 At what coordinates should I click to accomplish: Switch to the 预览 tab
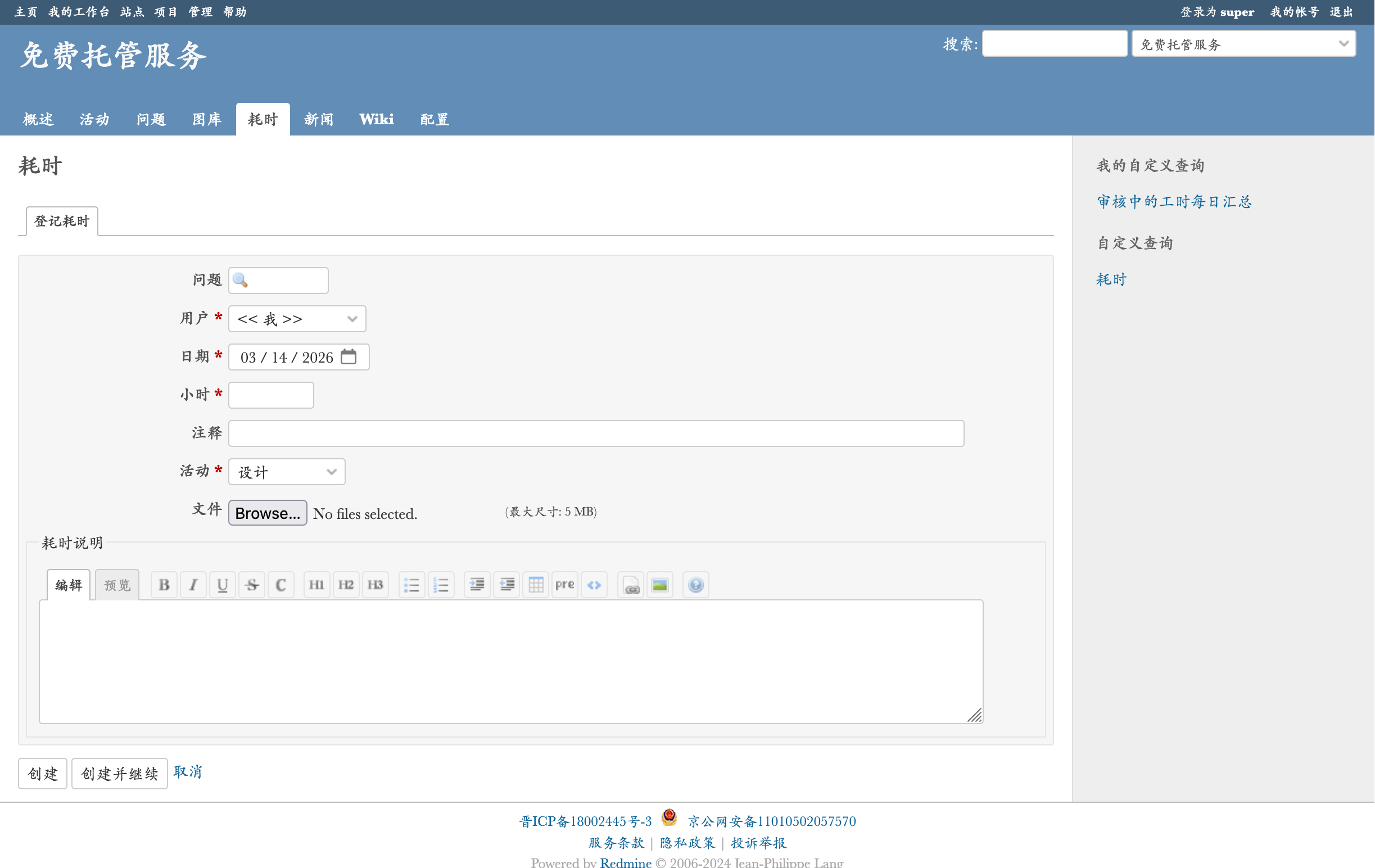tap(117, 585)
